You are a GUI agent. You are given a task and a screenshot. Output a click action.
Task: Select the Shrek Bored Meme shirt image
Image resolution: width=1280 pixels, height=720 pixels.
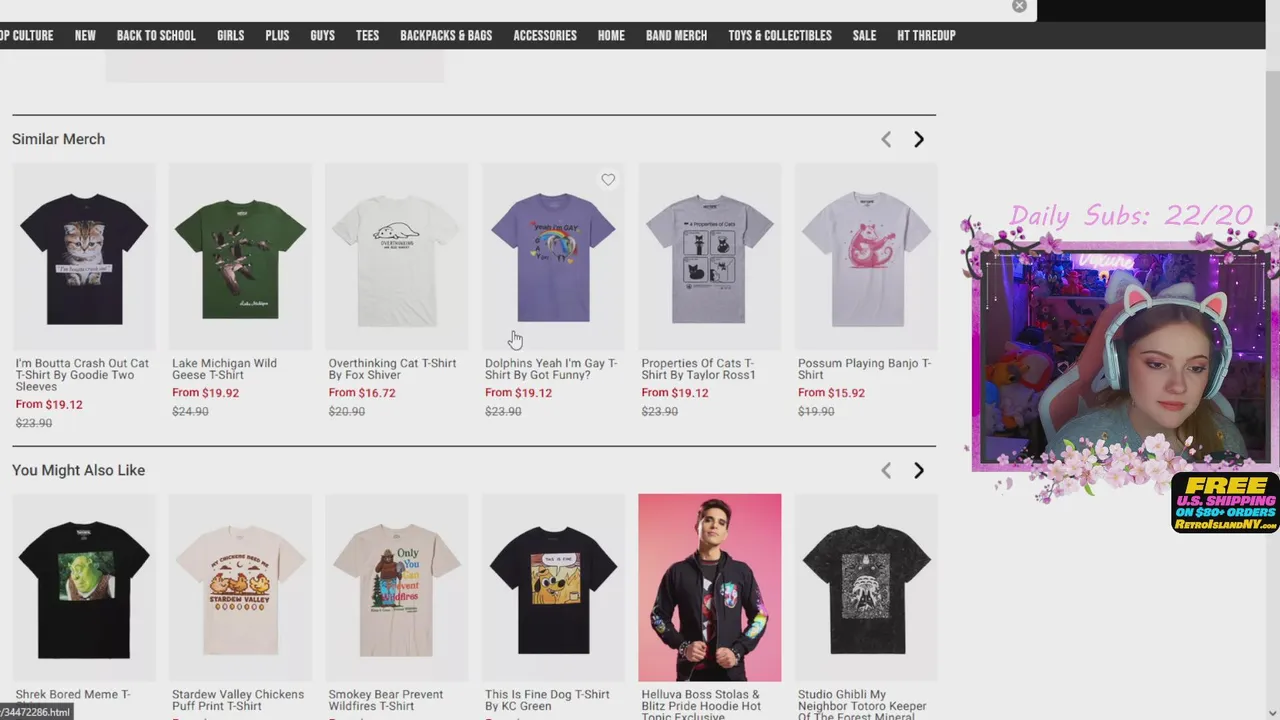coord(84,587)
